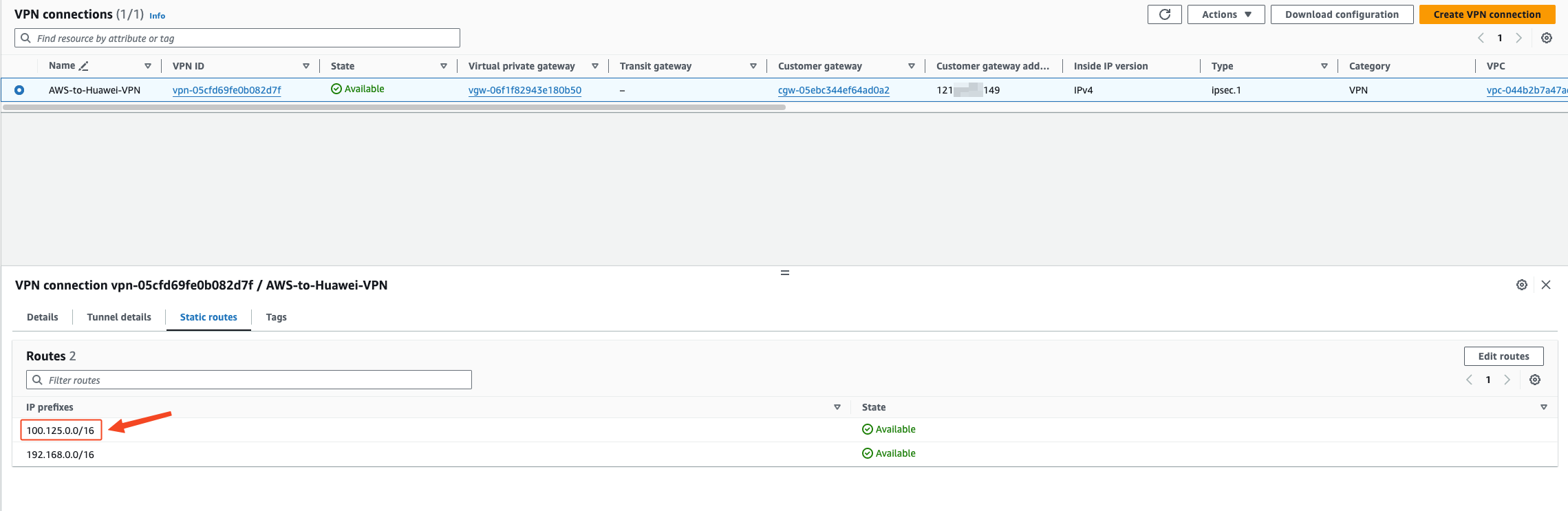Screen dimensions: 1568x511
Task: Open VPN connections table settings gear
Action: (x=1546, y=38)
